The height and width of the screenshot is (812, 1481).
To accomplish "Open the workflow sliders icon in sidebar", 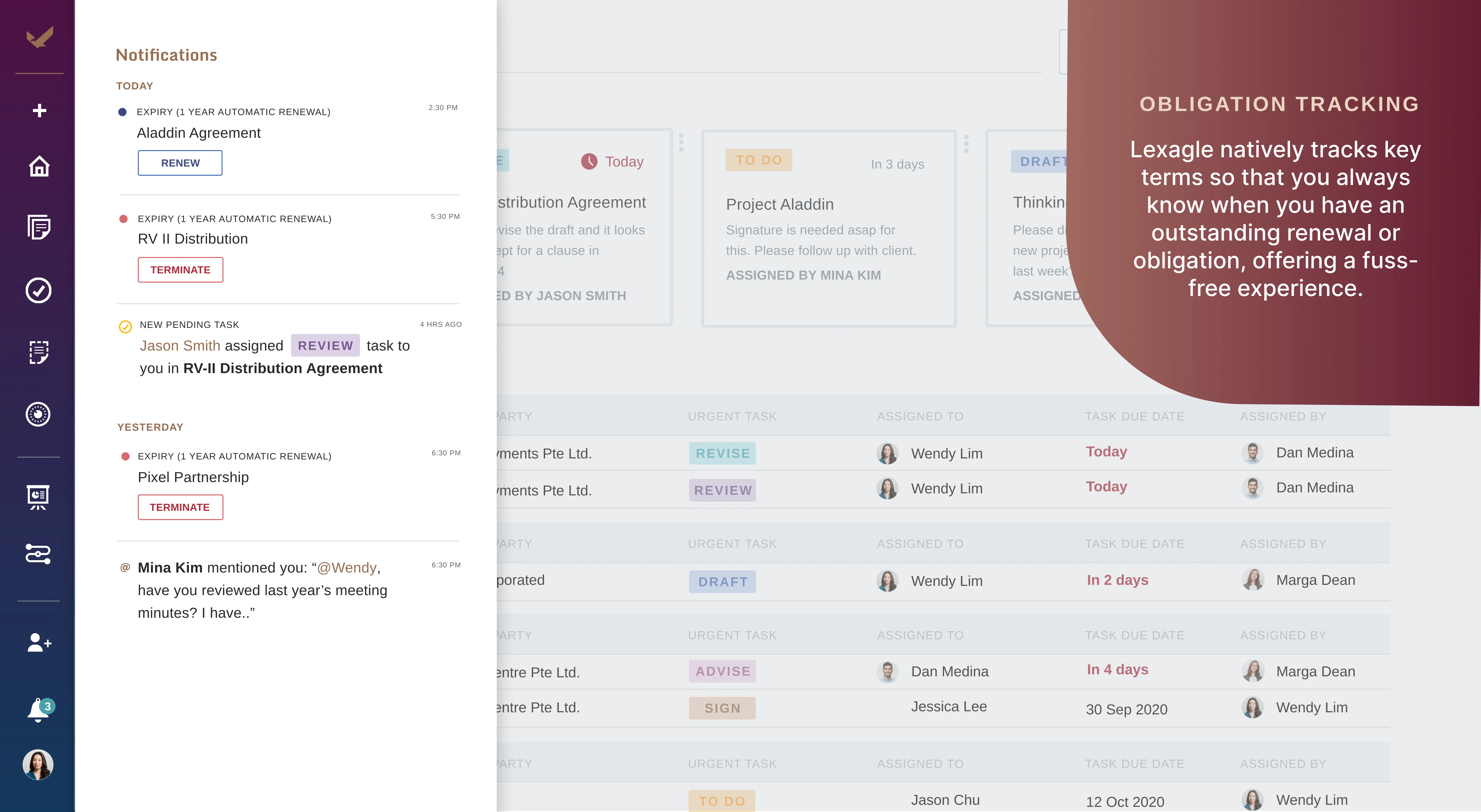I will [39, 554].
